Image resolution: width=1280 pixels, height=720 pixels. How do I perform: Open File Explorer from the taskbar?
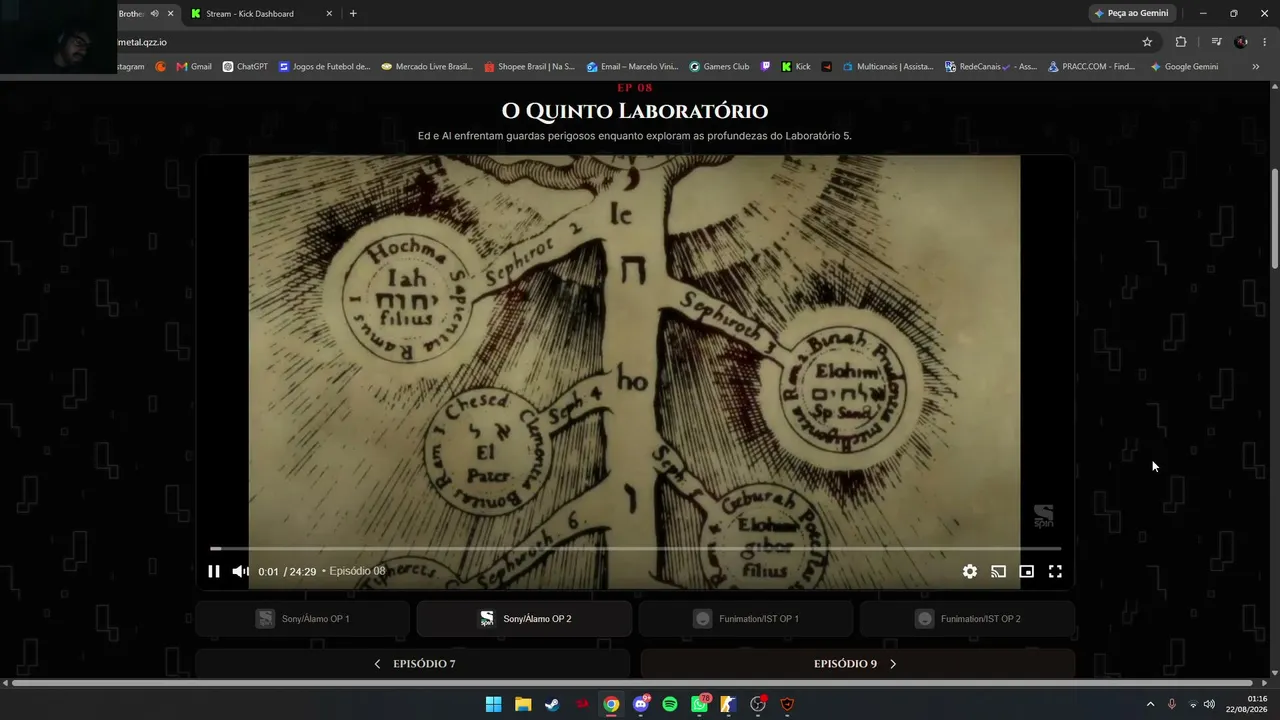(x=522, y=704)
